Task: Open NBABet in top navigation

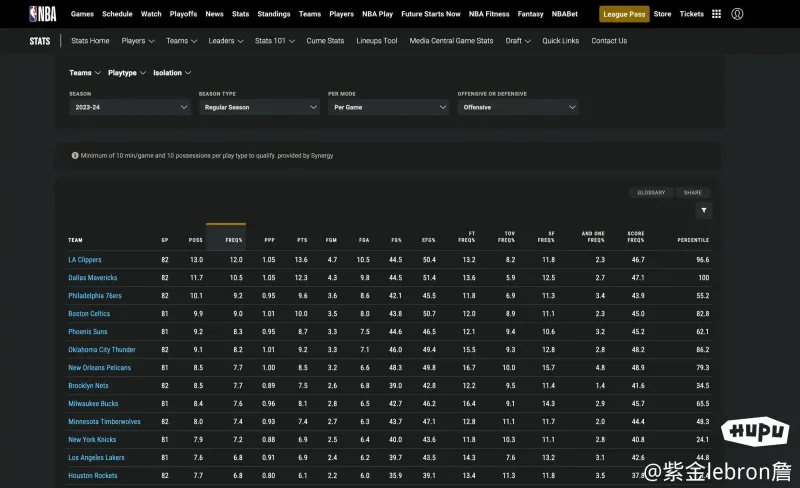Action: click(x=565, y=14)
